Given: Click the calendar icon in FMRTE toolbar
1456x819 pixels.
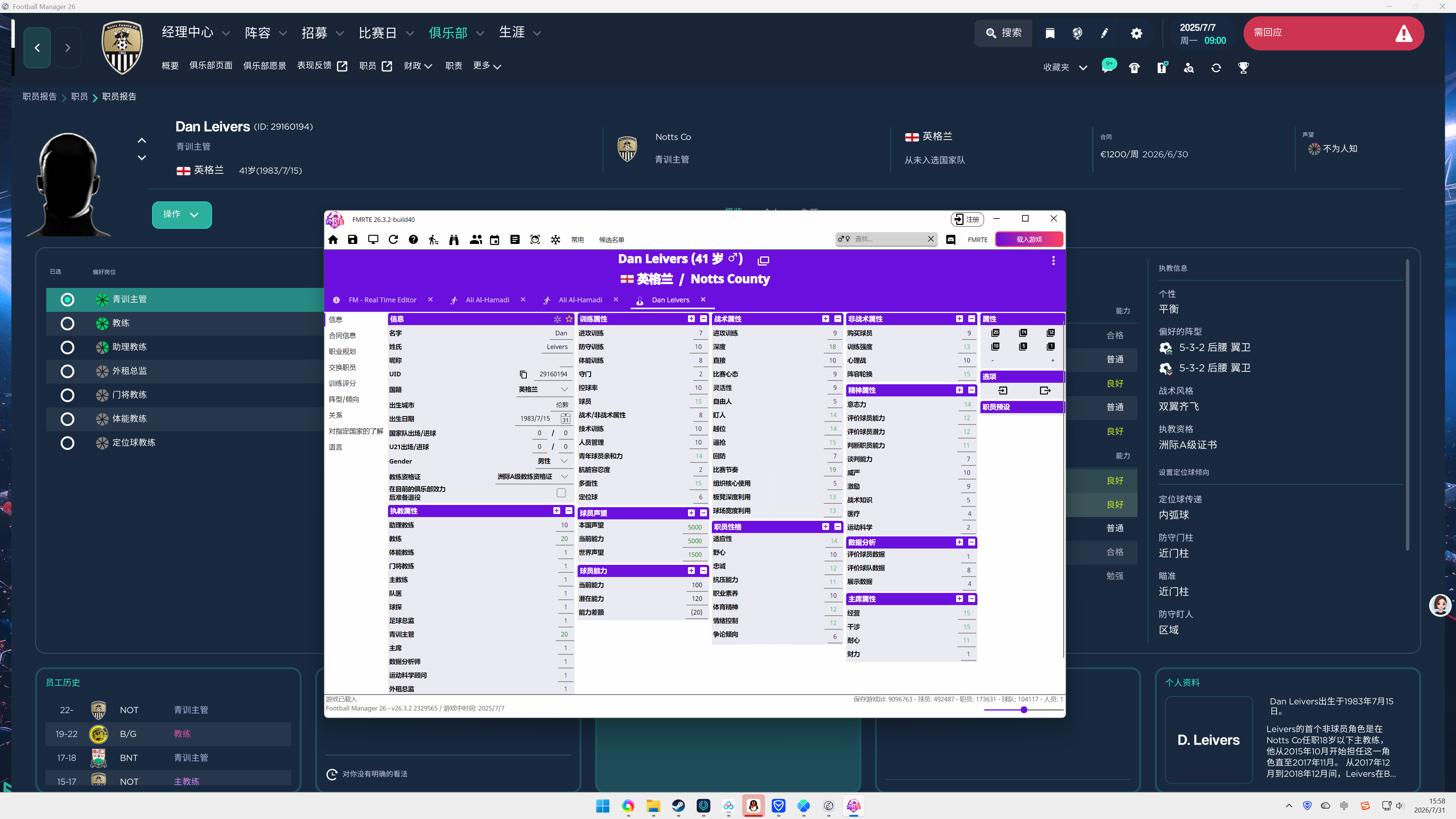Looking at the screenshot, I should pyautogui.click(x=495, y=240).
